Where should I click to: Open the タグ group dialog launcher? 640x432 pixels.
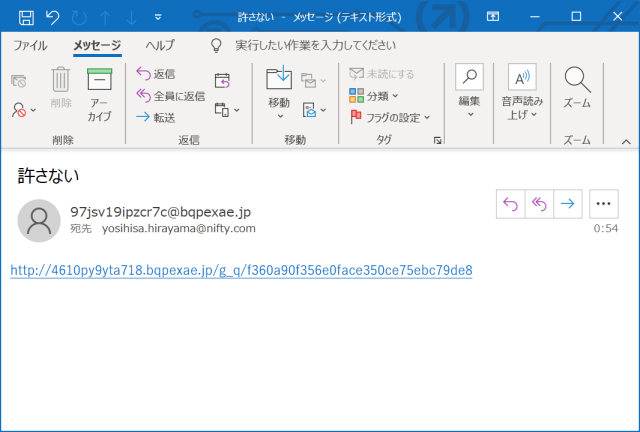(x=438, y=140)
